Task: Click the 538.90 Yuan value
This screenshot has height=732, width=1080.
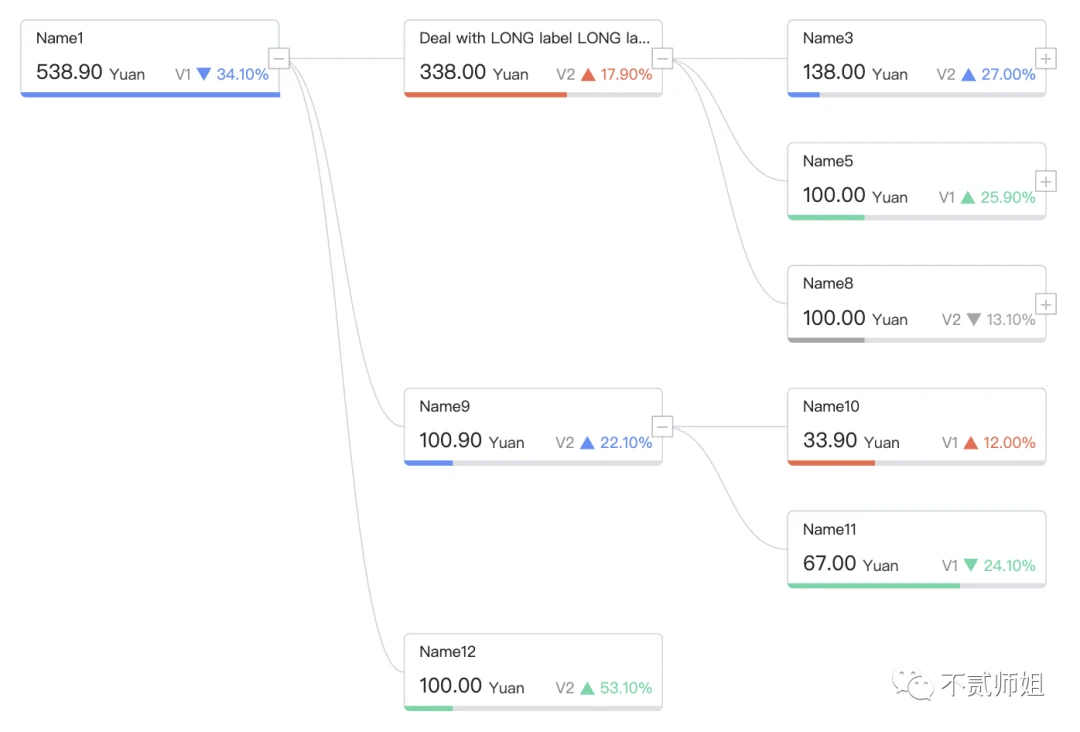Action: click(x=90, y=72)
